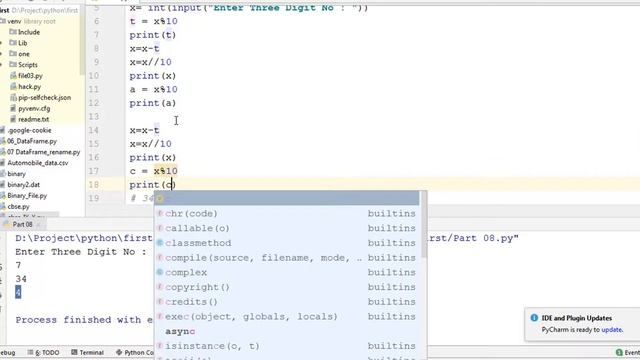Click folder icon next to Include

tap(13, 32)
